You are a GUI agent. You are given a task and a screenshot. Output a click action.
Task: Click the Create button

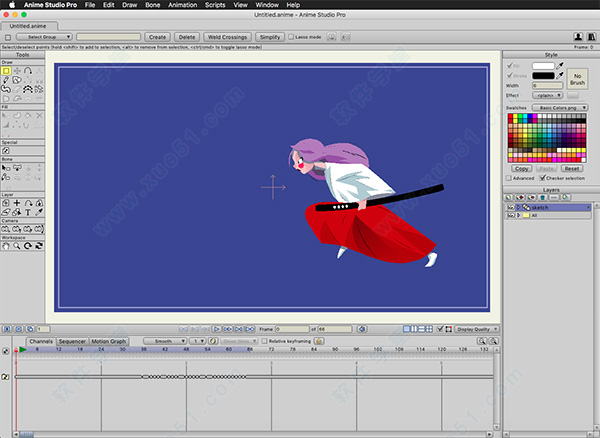click(x=157, y=37)
